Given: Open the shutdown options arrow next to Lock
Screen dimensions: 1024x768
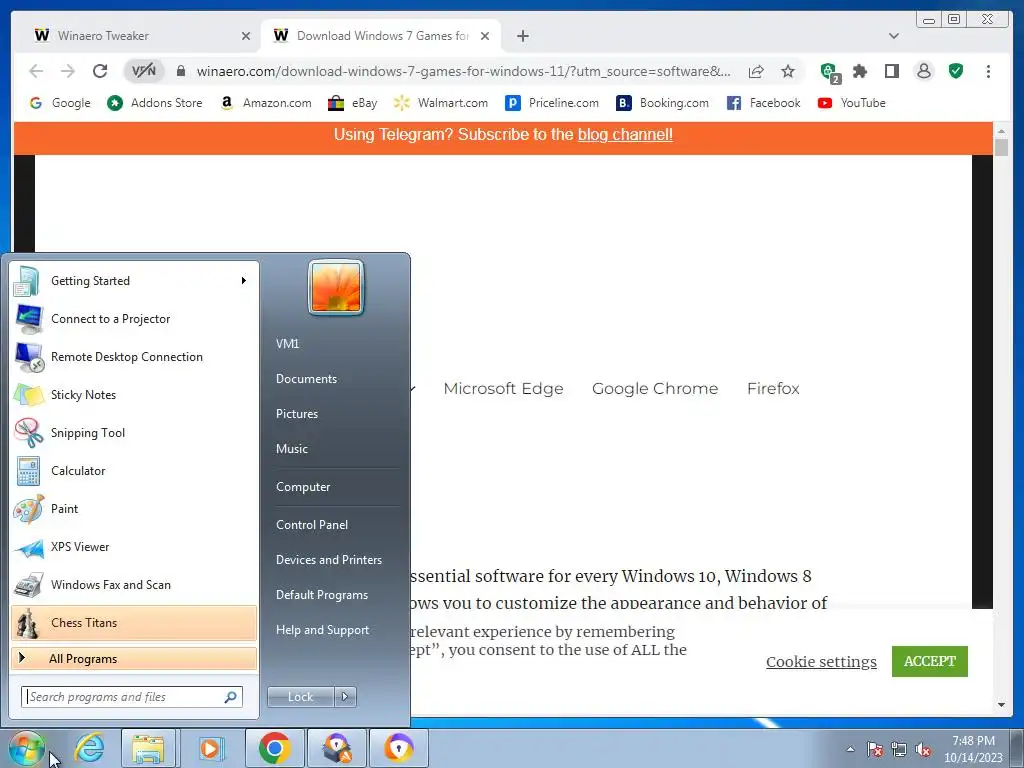Looking at the screenshot, I should (345, 697).
